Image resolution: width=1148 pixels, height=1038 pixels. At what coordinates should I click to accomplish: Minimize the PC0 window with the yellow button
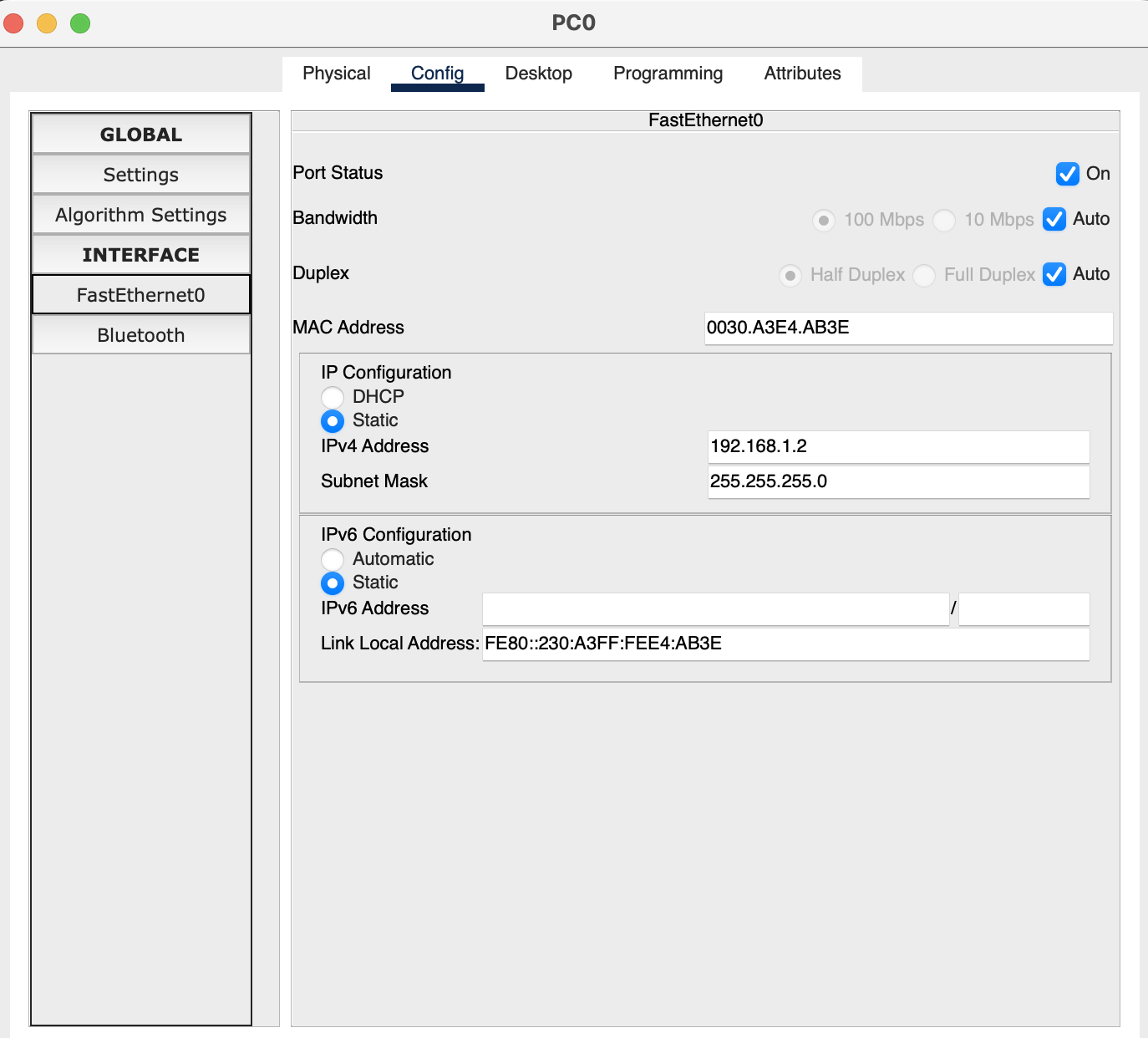[47, 23]
